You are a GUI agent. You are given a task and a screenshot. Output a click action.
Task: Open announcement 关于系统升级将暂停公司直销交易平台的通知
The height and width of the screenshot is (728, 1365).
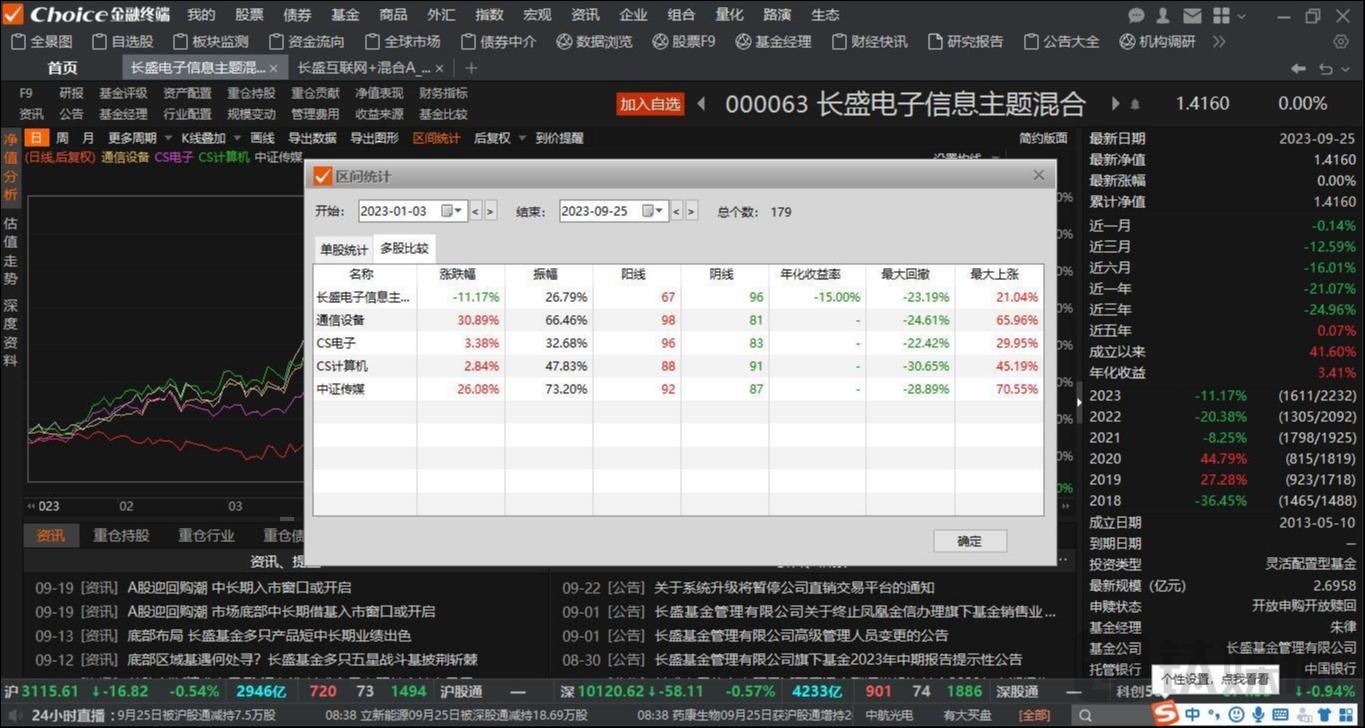[794, 588]
